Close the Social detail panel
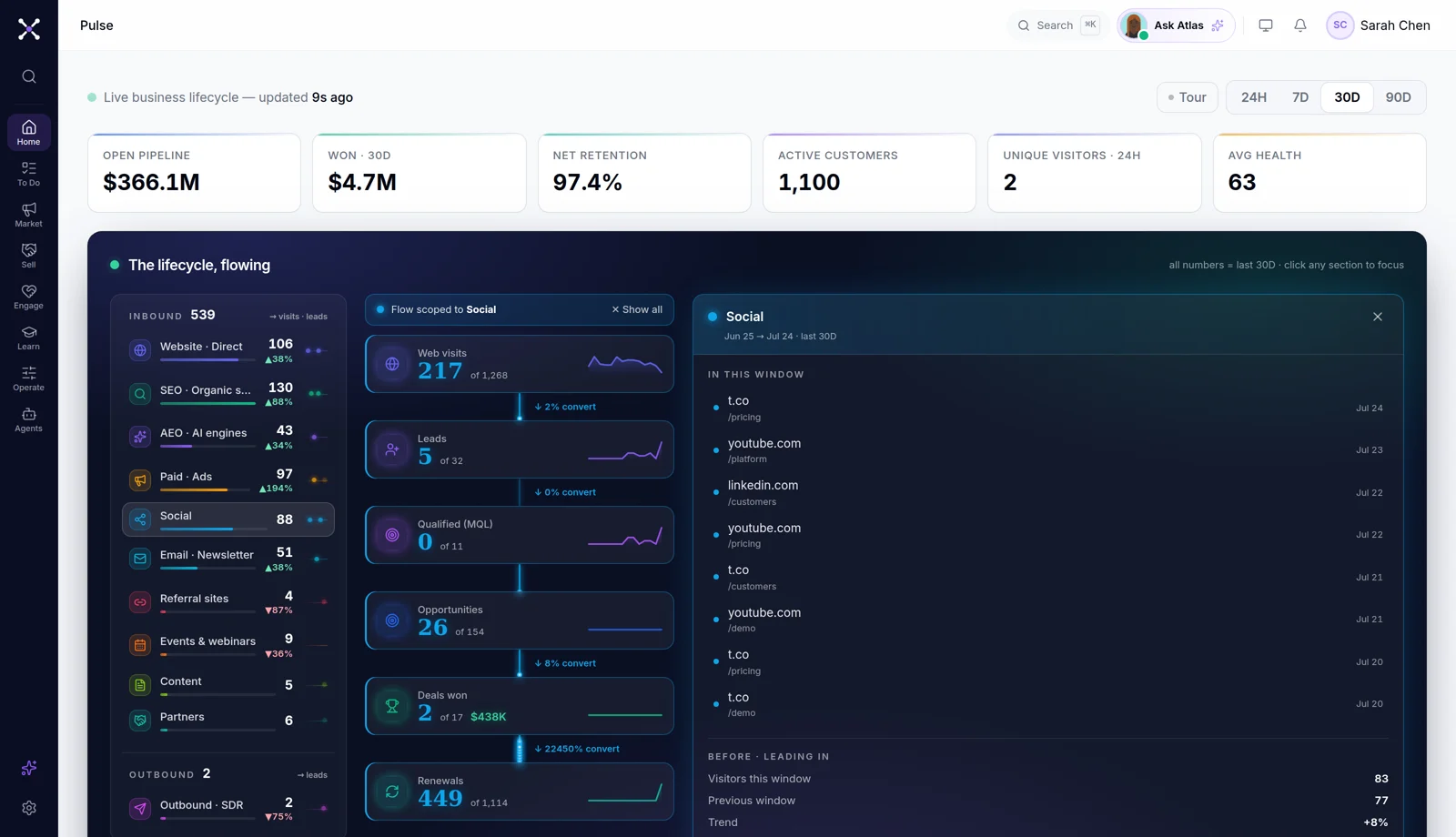 [1378, 317]
